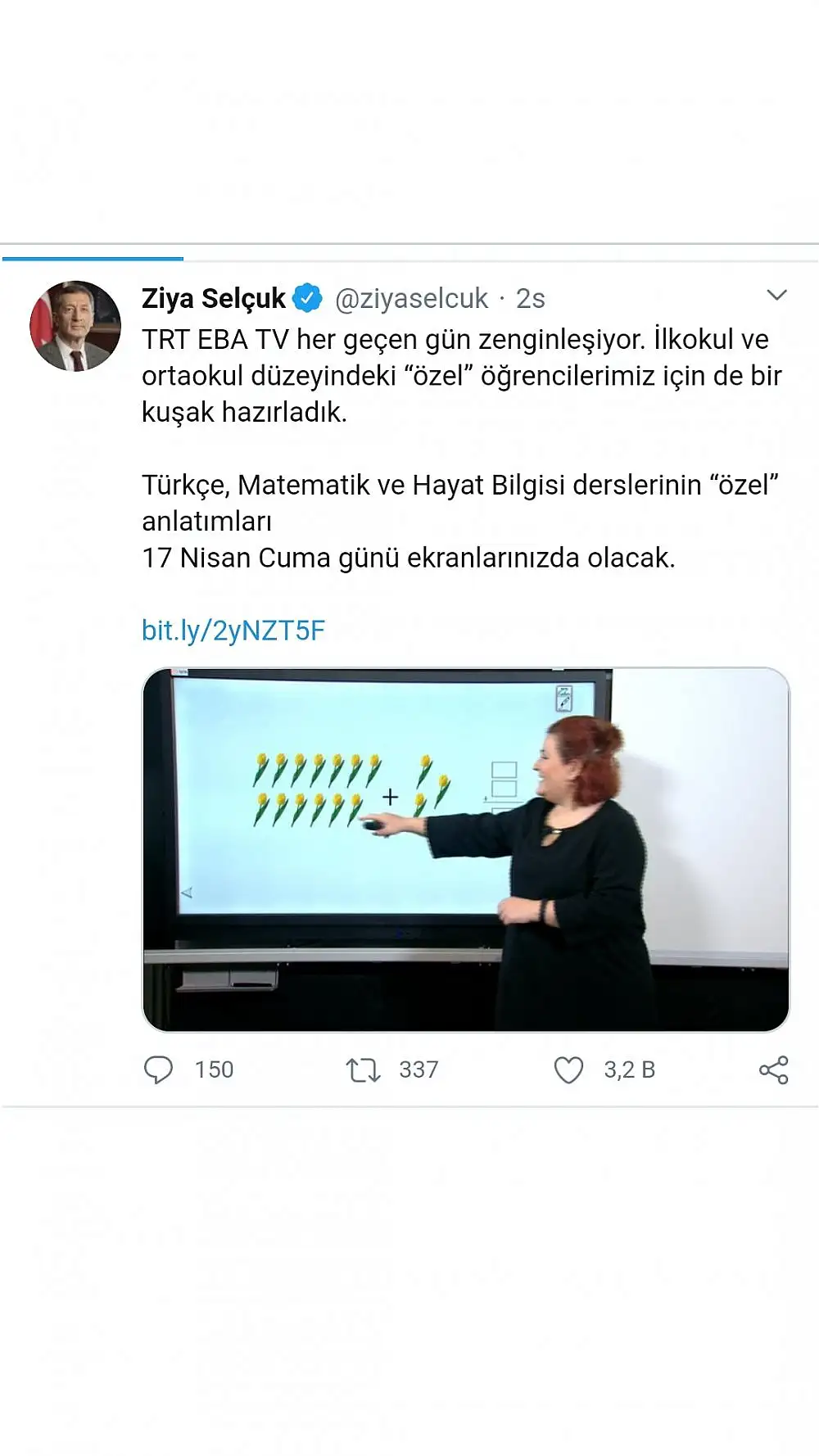Select the blue active tab indicator at top
This screenshot has height=1456, width=819.
pos(93,259)
